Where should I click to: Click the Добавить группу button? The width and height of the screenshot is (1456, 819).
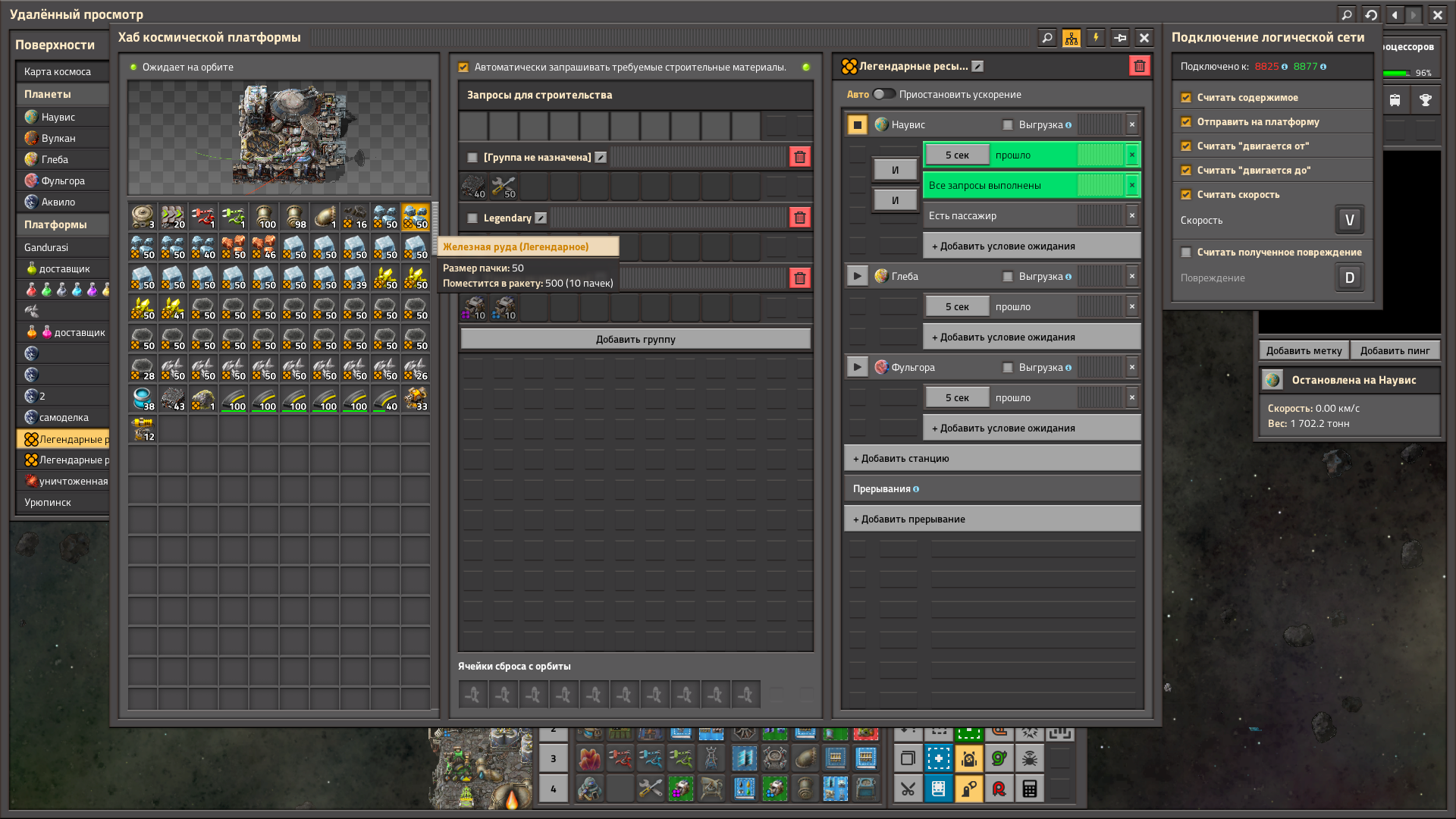point(635,339)
